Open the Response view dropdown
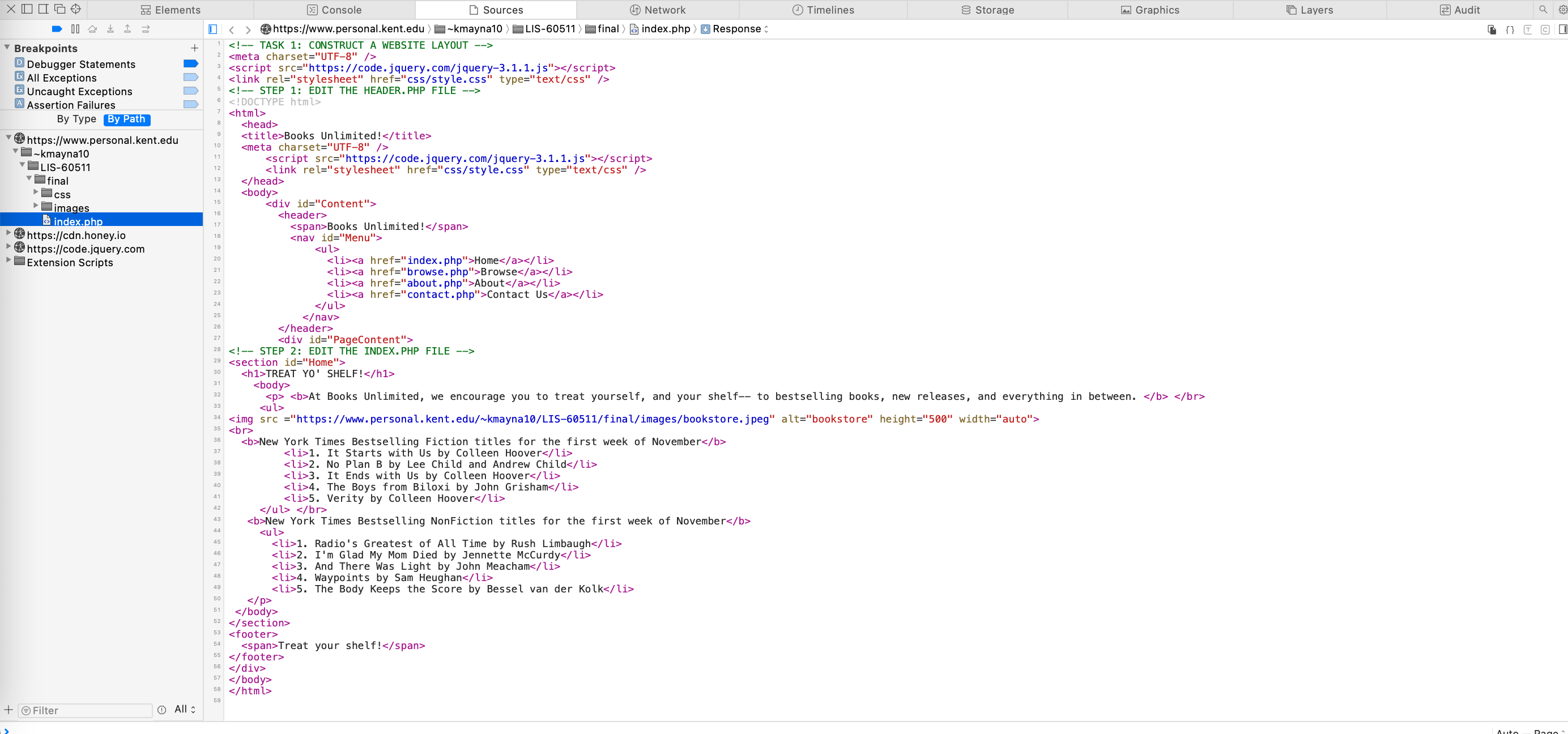 pos(735,29)
